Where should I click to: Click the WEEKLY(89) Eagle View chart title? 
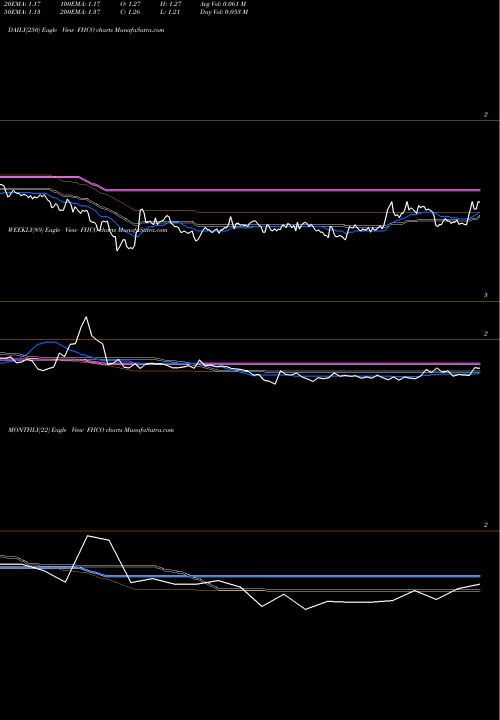[x=87, y=230]
